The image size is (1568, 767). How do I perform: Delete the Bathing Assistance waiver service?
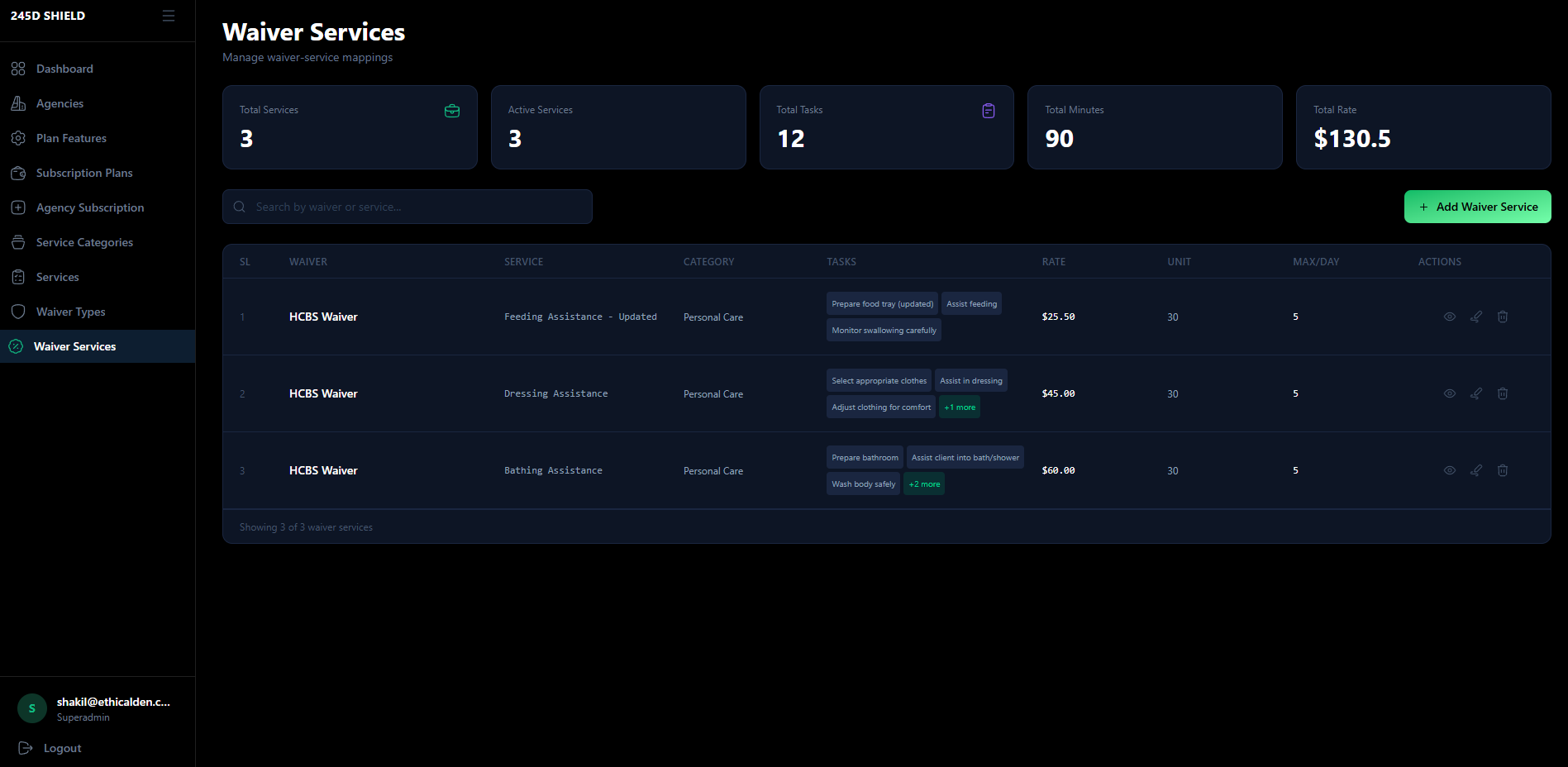(x=1503, y=470)
